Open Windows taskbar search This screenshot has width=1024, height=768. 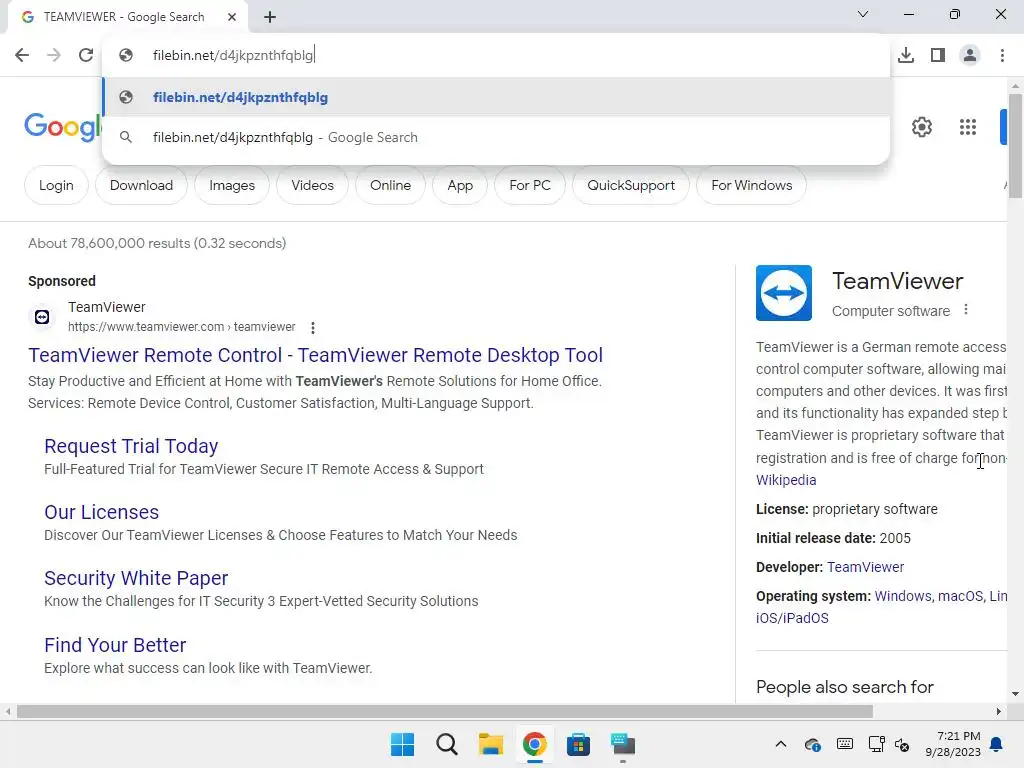pos(447,744)
